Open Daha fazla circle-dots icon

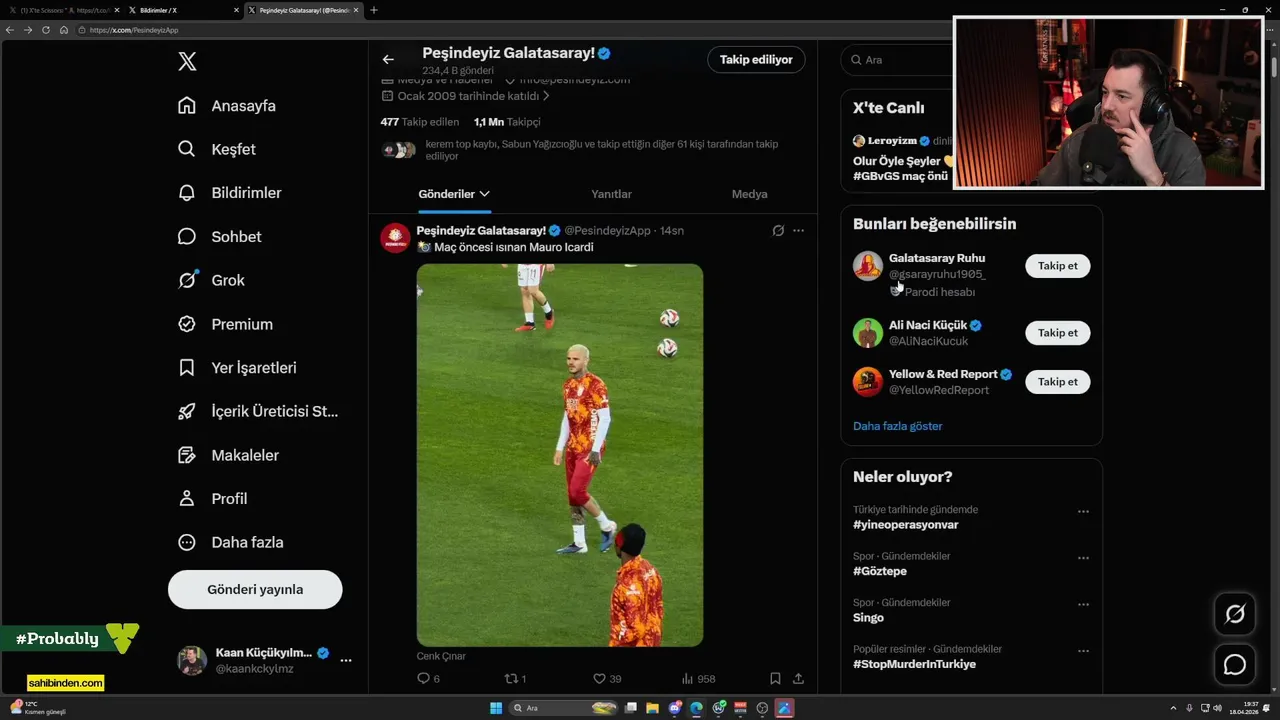[x=187, y=542]
